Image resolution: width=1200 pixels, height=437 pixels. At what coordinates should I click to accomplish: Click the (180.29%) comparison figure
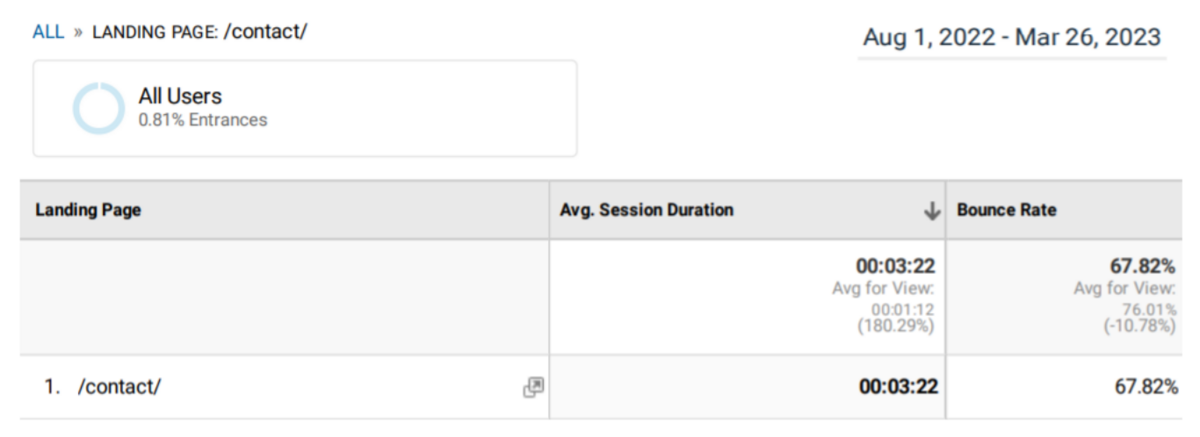[898, 326]
